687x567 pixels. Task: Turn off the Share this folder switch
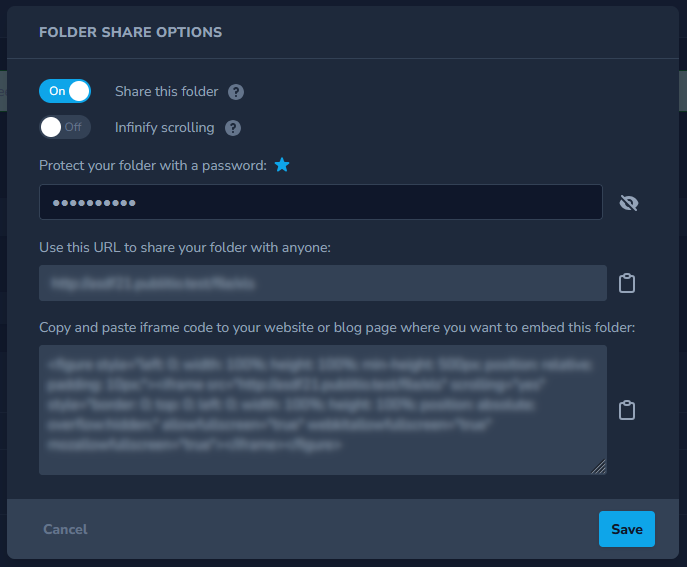click(65, 91)
